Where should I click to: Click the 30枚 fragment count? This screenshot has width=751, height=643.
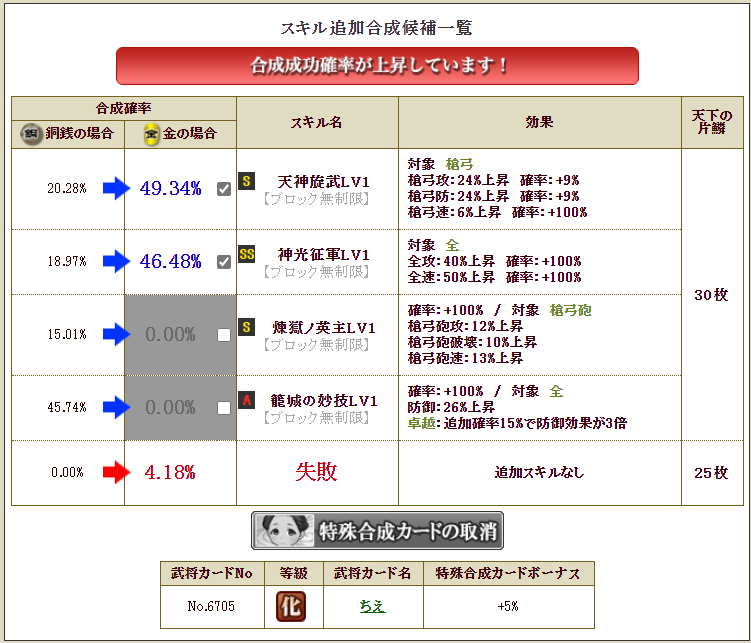click(x=711, y=295)
